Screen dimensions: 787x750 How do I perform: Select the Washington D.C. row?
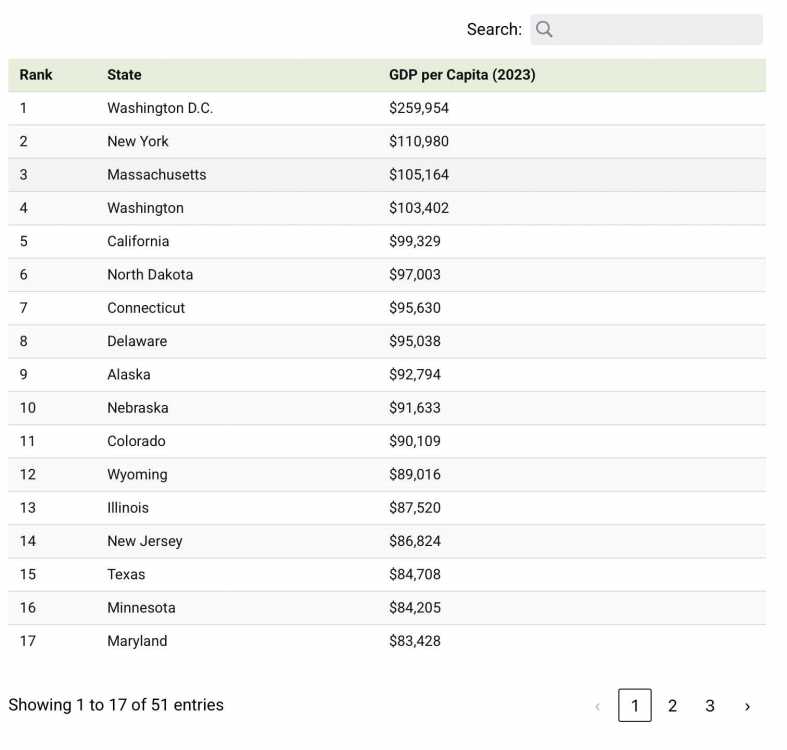(386, 108)
